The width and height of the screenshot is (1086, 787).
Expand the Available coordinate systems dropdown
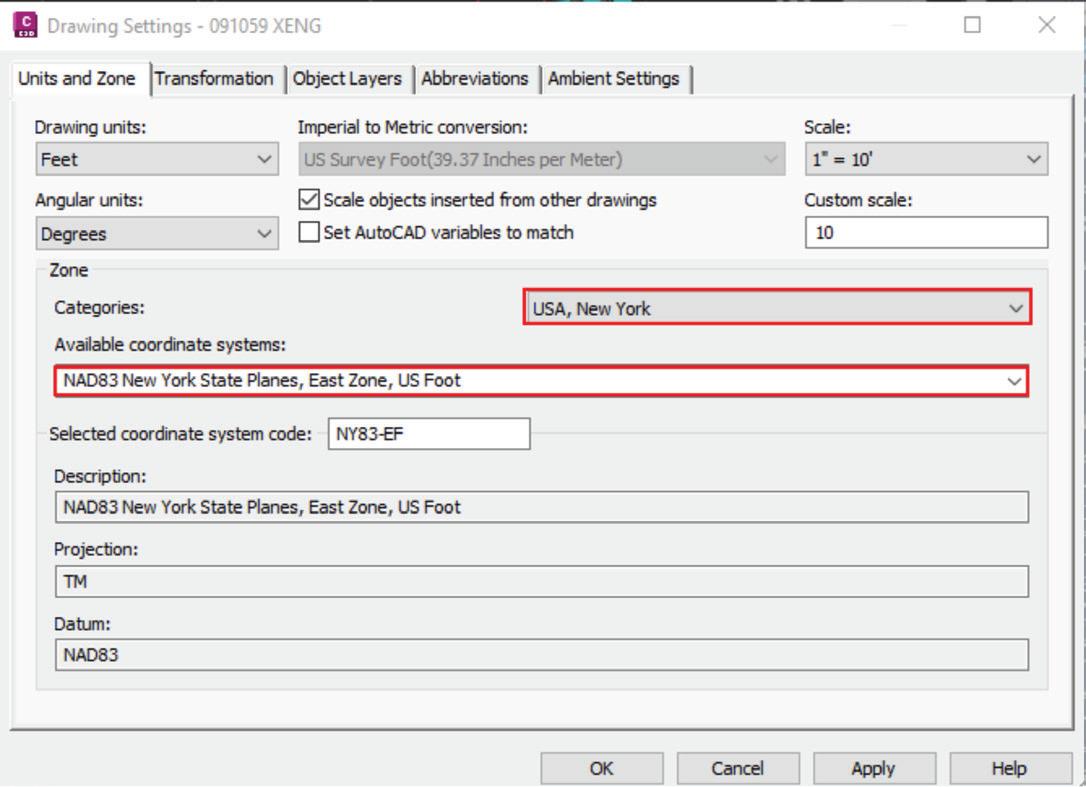542,380
